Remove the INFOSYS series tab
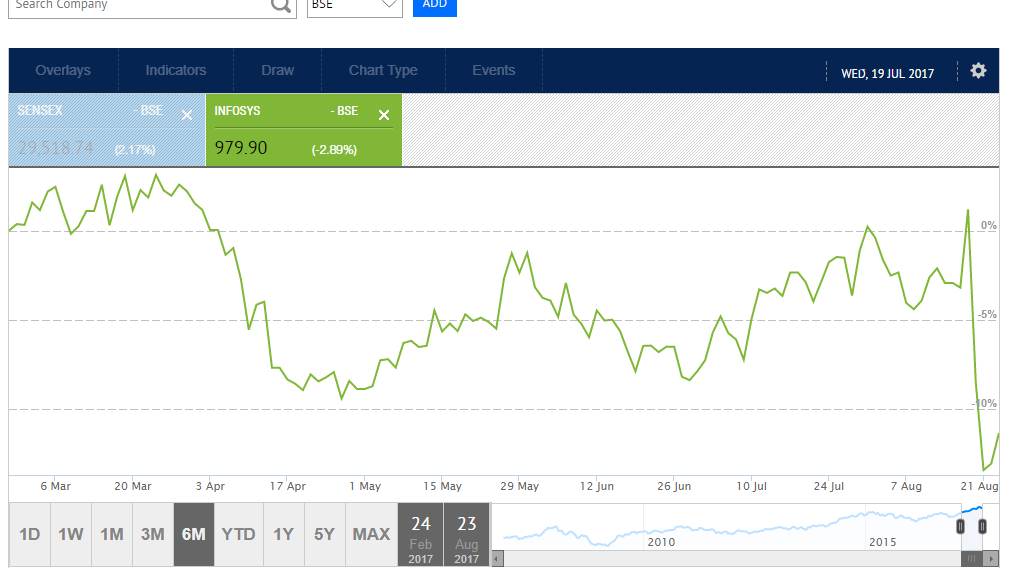The image size is (1009, 578). point(383,115)
